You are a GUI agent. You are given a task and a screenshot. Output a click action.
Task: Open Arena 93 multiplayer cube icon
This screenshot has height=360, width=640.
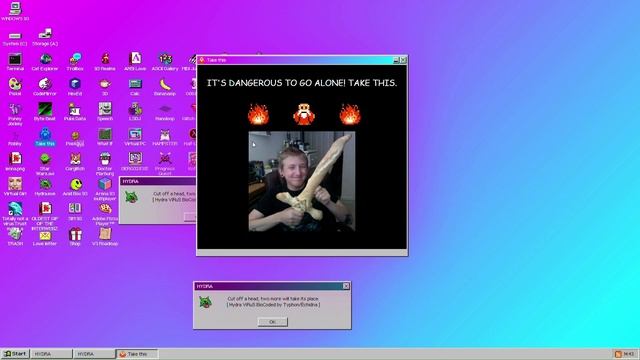click(105, 189)
